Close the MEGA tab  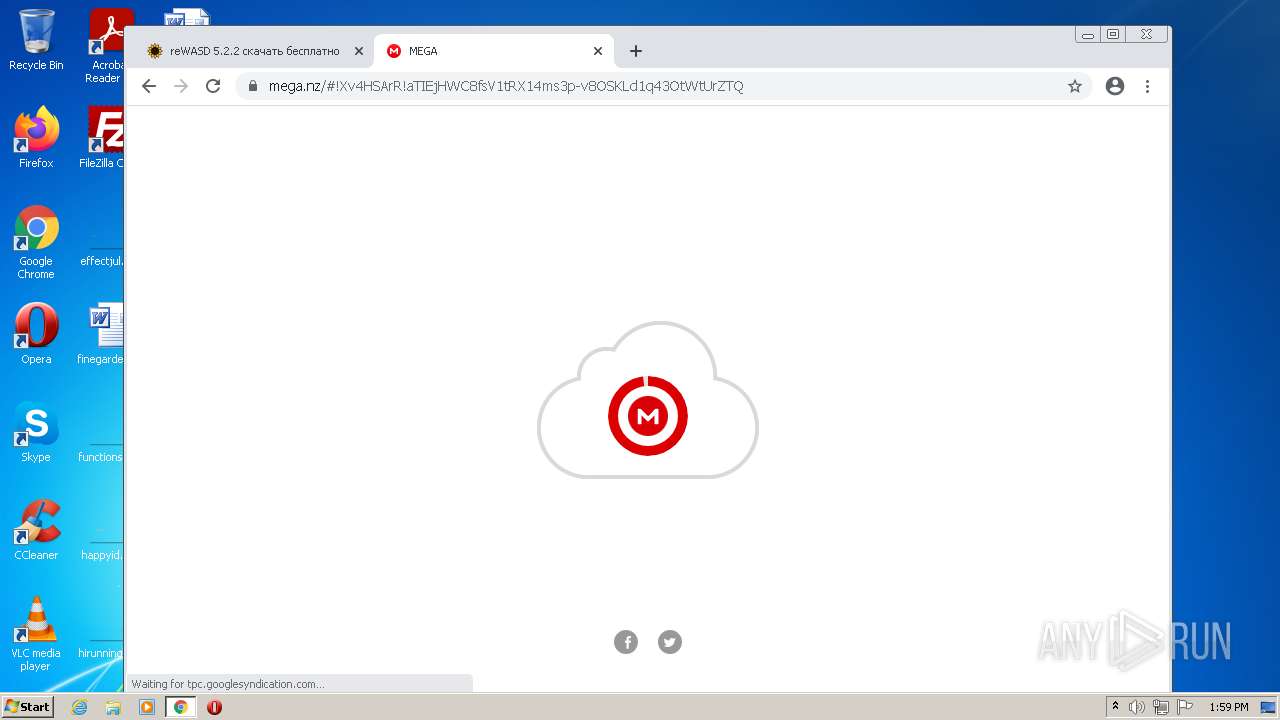598,51
